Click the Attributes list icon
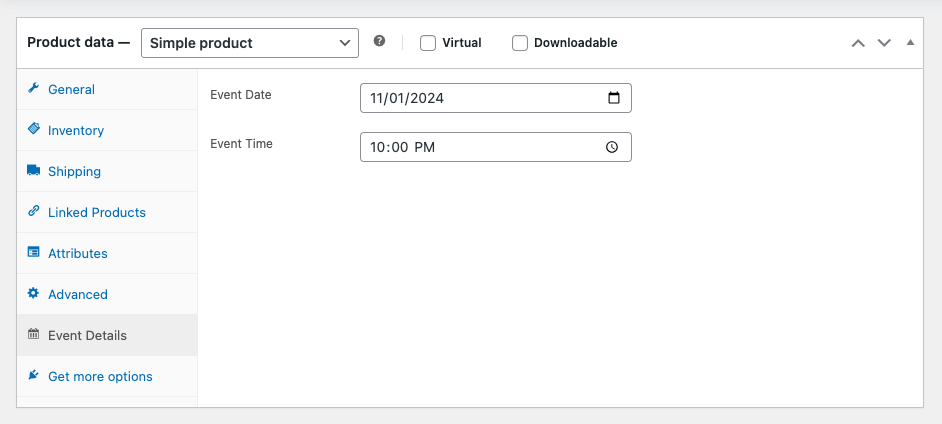942x424 pixels. (x=33, y=253)
